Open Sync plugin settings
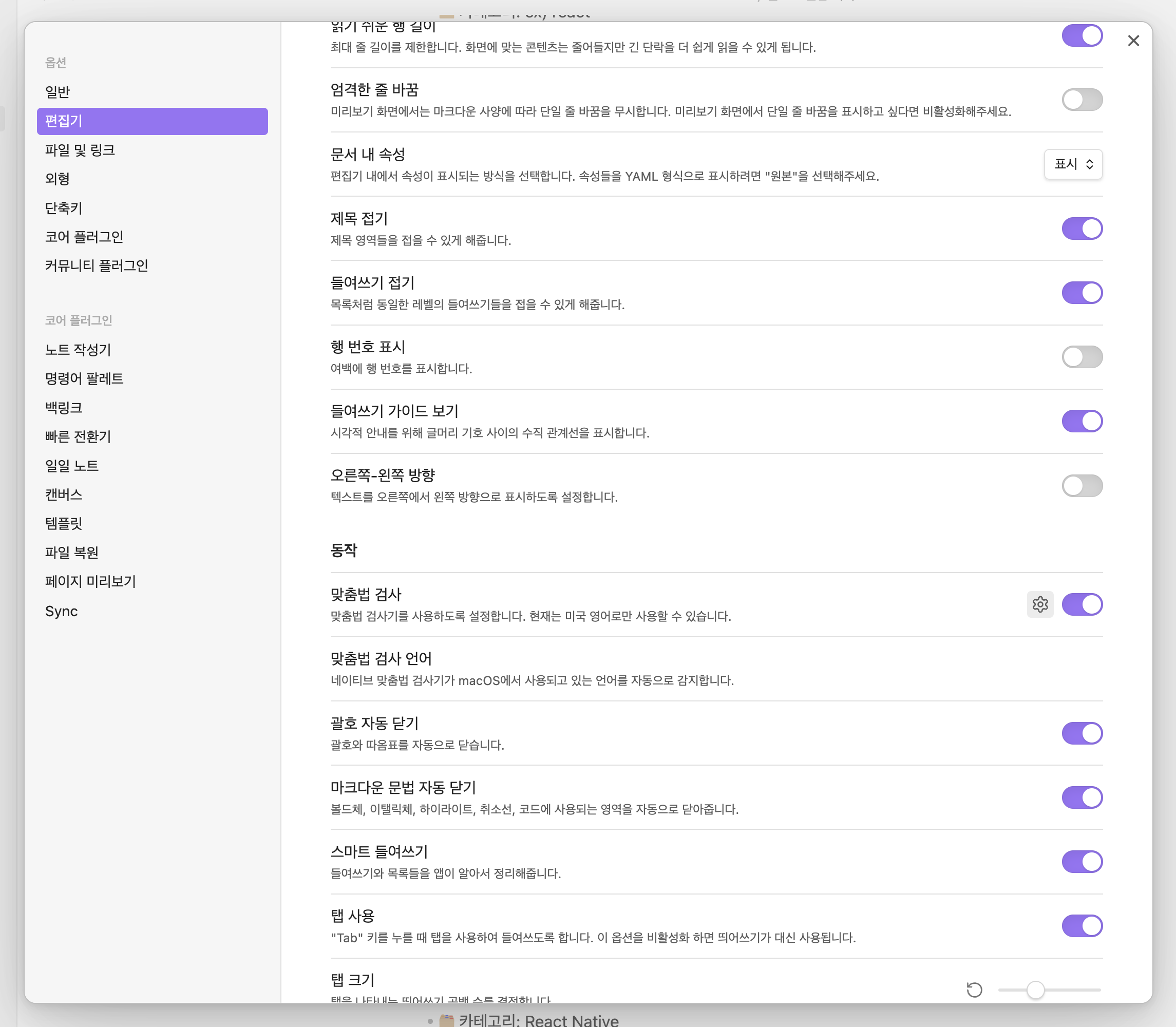Screen dimensions: 1176x1027 click(61, 612)
